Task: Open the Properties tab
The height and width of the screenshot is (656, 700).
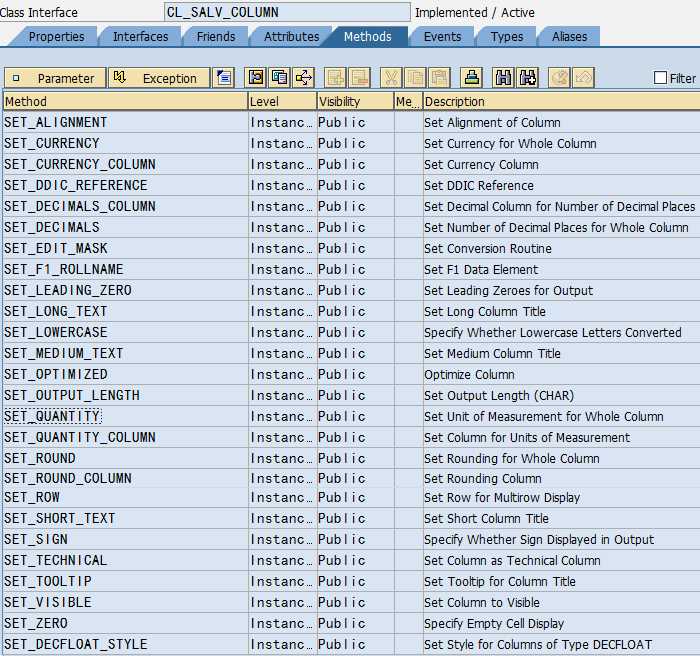Action: [56, 37]
